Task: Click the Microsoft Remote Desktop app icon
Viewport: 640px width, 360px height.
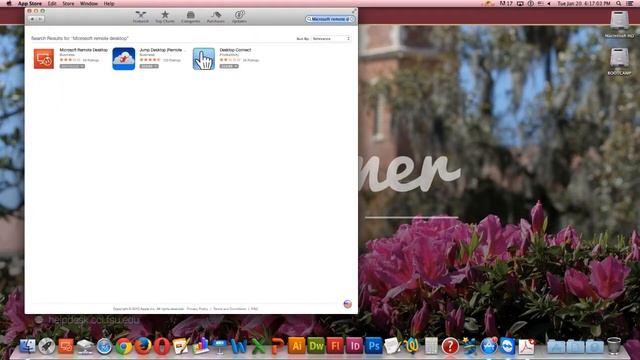Action: (44, 58)
